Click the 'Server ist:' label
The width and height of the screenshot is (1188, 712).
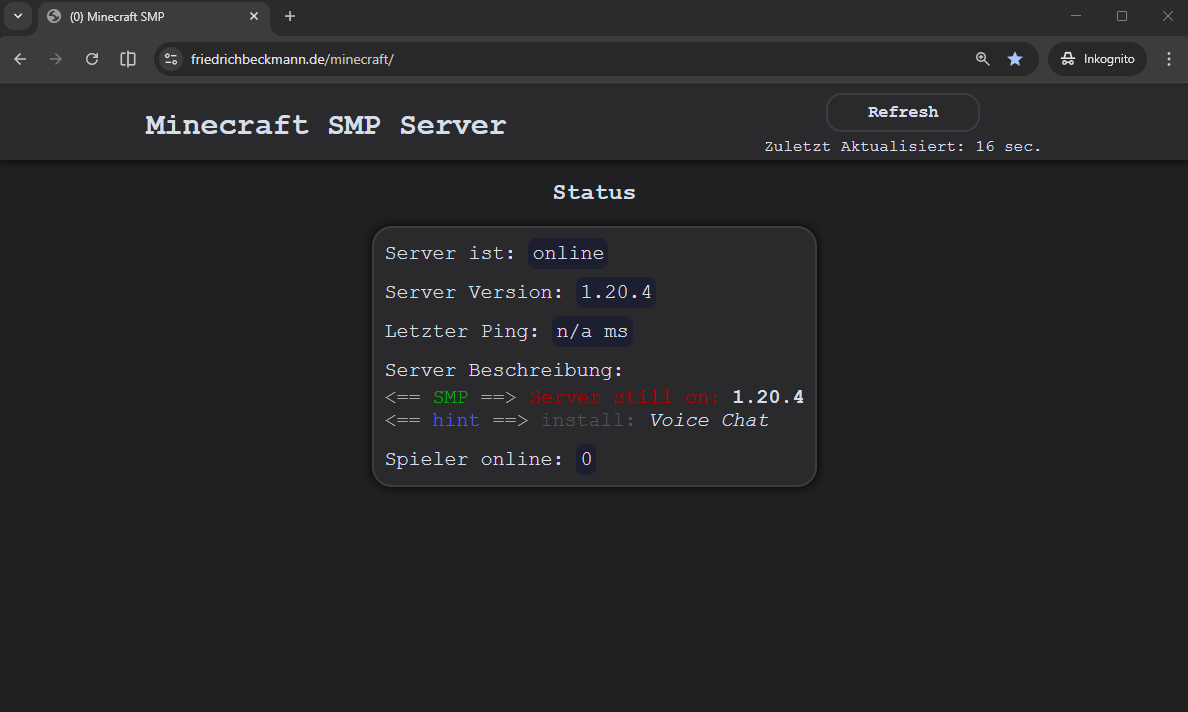[450, 253]
